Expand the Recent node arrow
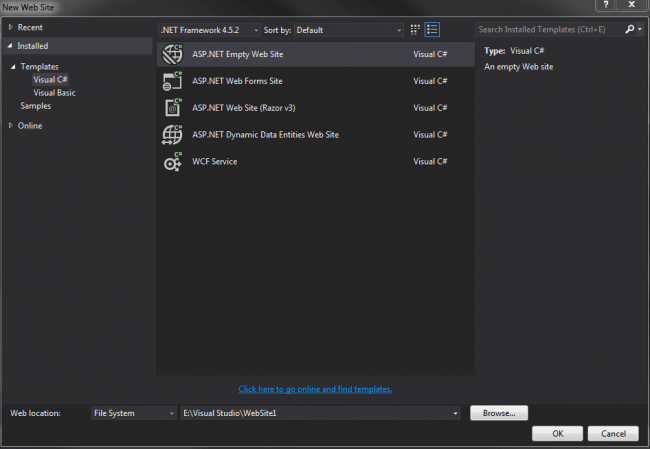650x449 pixels. point(11,27)
